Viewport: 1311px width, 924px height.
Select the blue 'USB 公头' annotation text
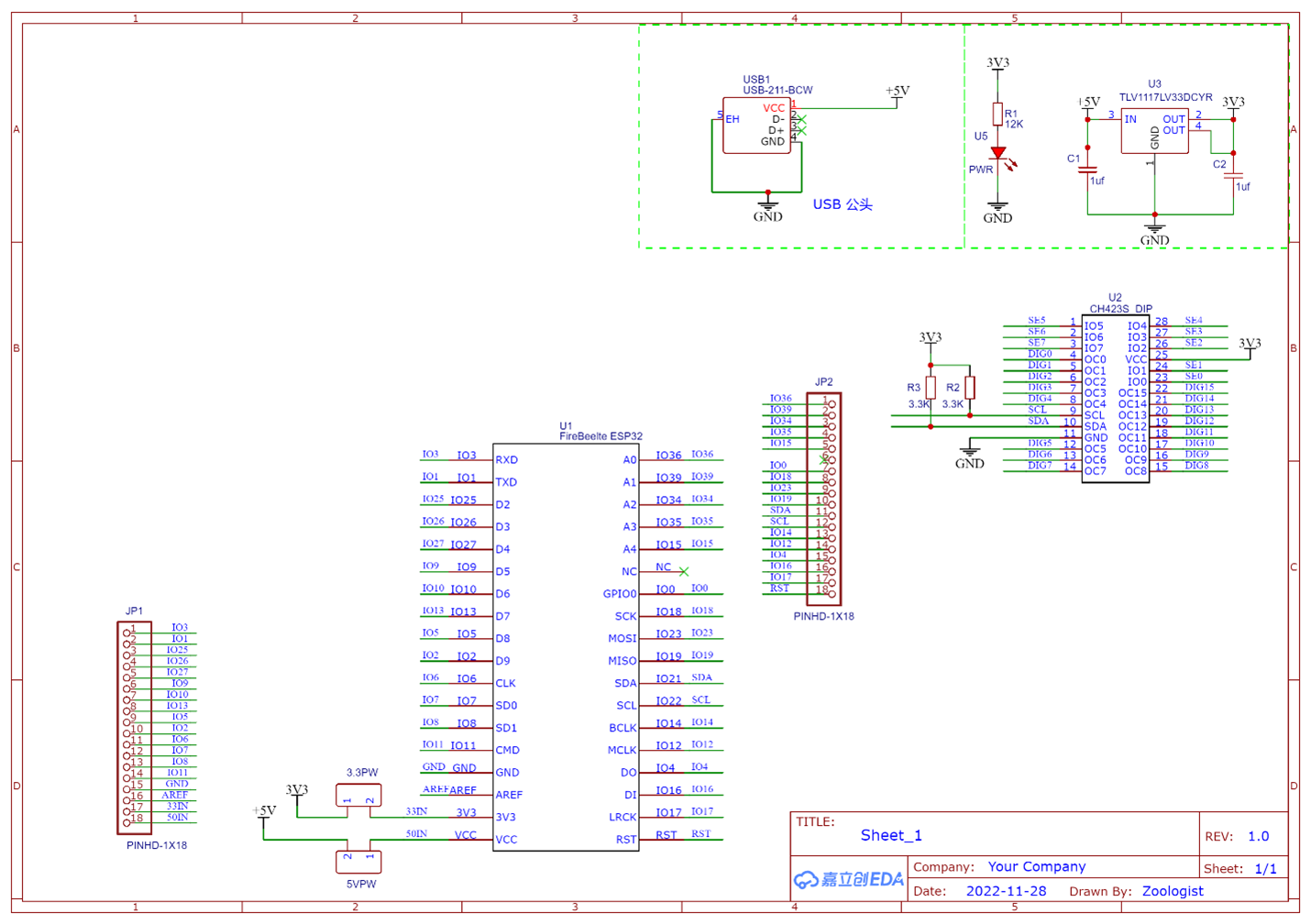click(x=843, y=204)
